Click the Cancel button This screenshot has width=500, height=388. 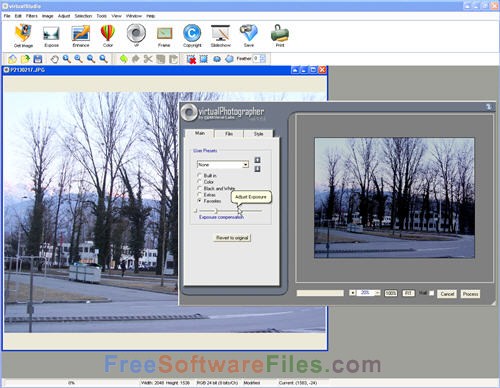click(x=447, y=294)
